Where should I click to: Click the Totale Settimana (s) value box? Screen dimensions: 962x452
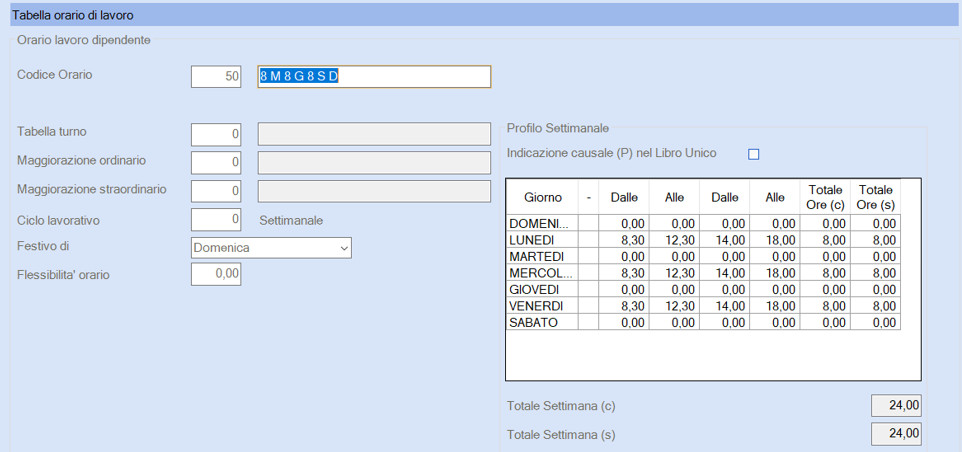coord(896,434)
